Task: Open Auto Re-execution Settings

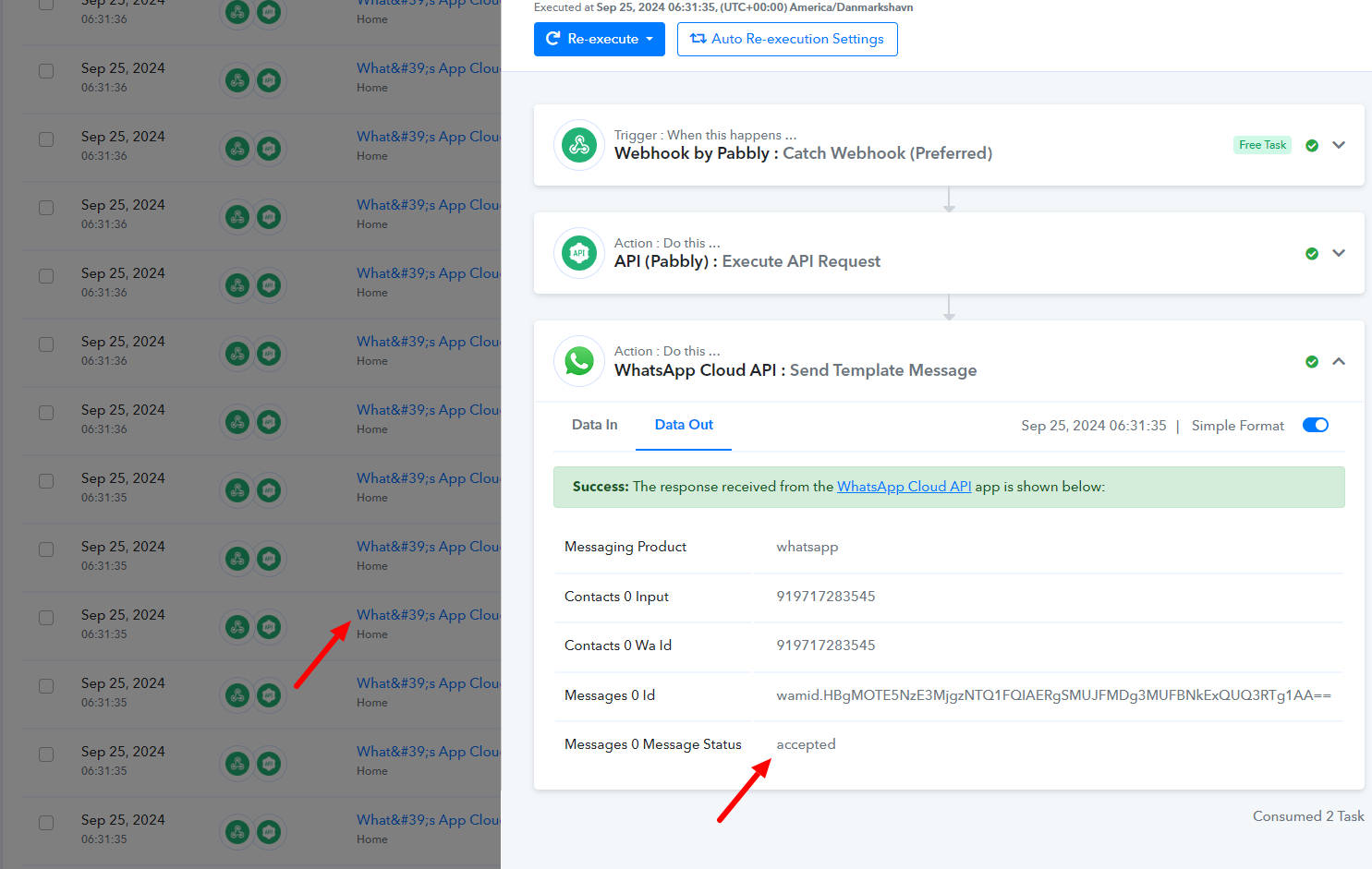Action: coord(787,39)
